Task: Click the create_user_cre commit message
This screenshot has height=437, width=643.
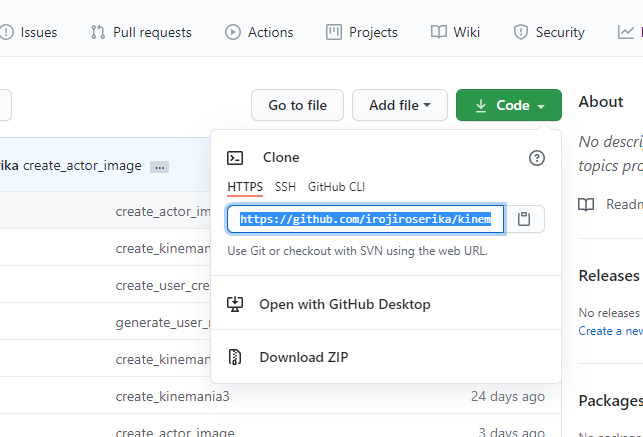Action: point(163,286)
